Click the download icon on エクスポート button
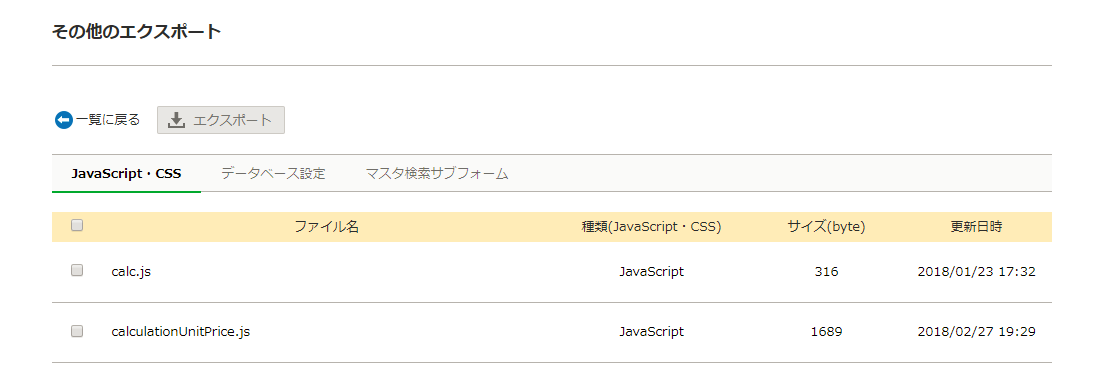Screen dimensions: 1103x375 pyautogui.click(x=177, y=120)
